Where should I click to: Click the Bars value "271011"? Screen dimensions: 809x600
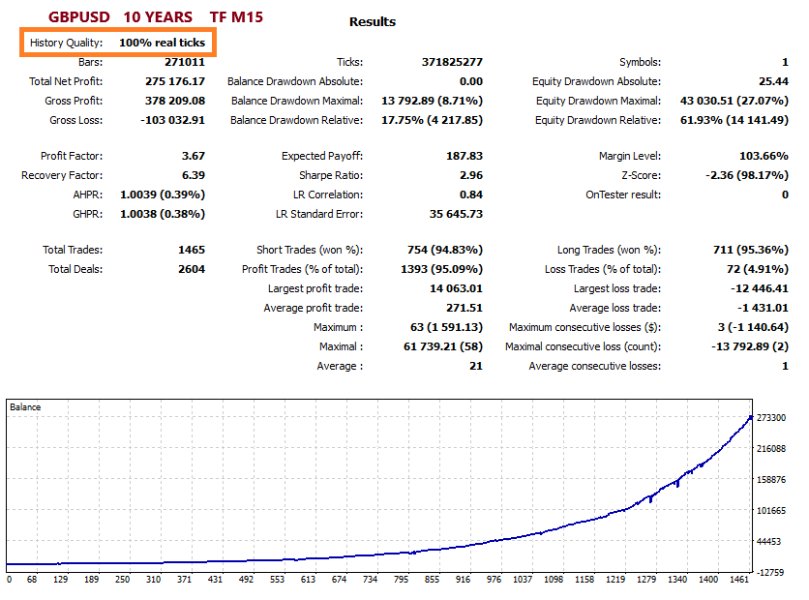[x=185, y=62]
